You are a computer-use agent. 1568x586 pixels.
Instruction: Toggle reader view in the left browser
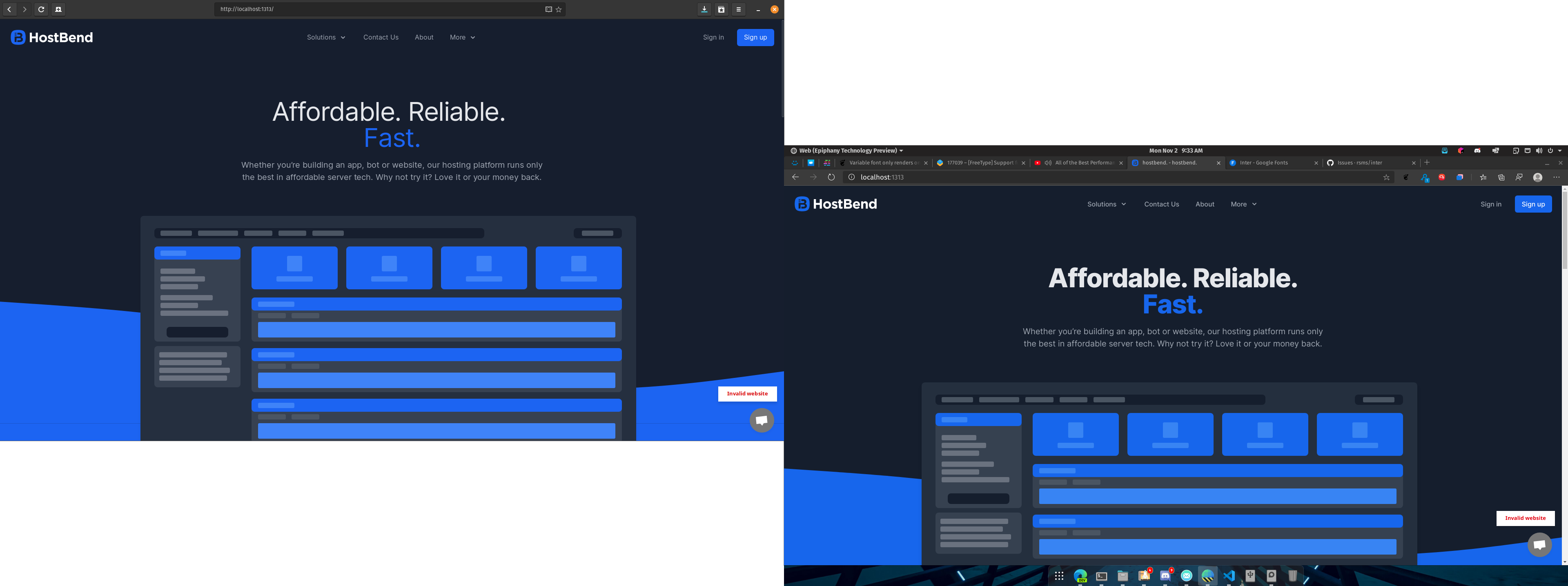click(x=548, y=9)
